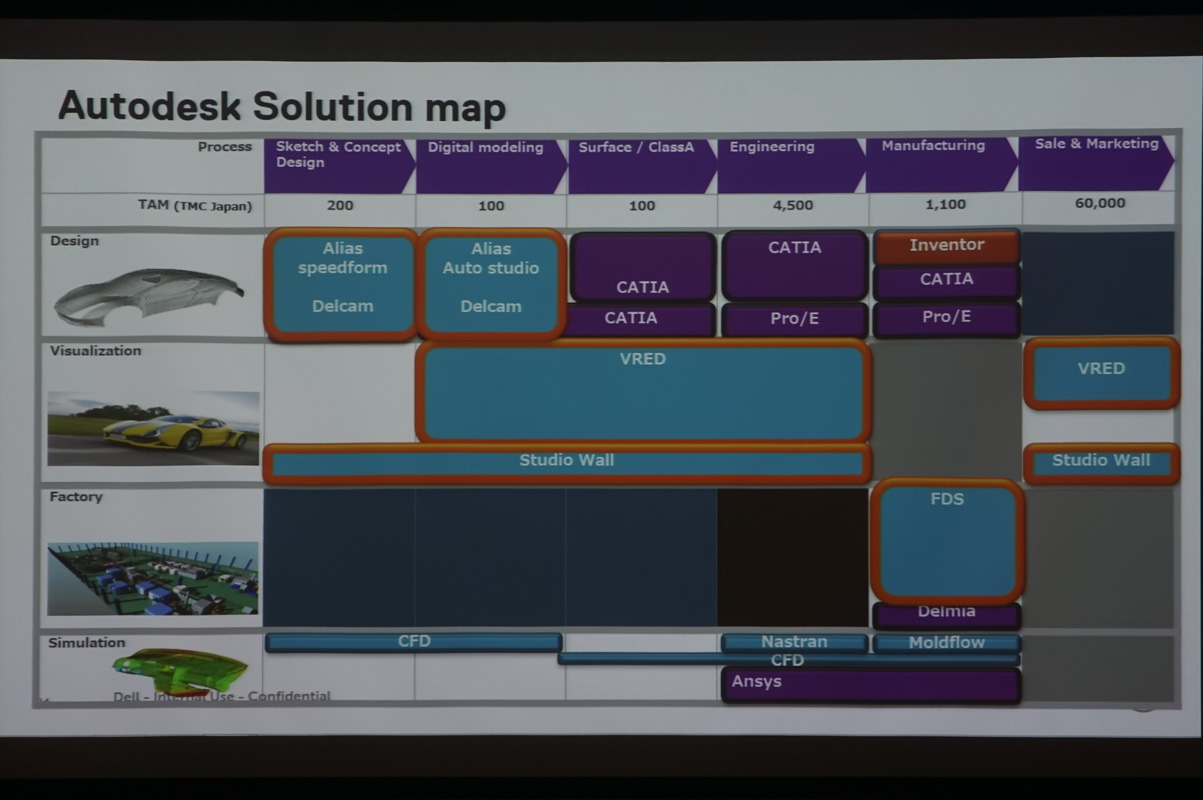Select the 'Surface / ClassA' process arrow

point(642,165)
